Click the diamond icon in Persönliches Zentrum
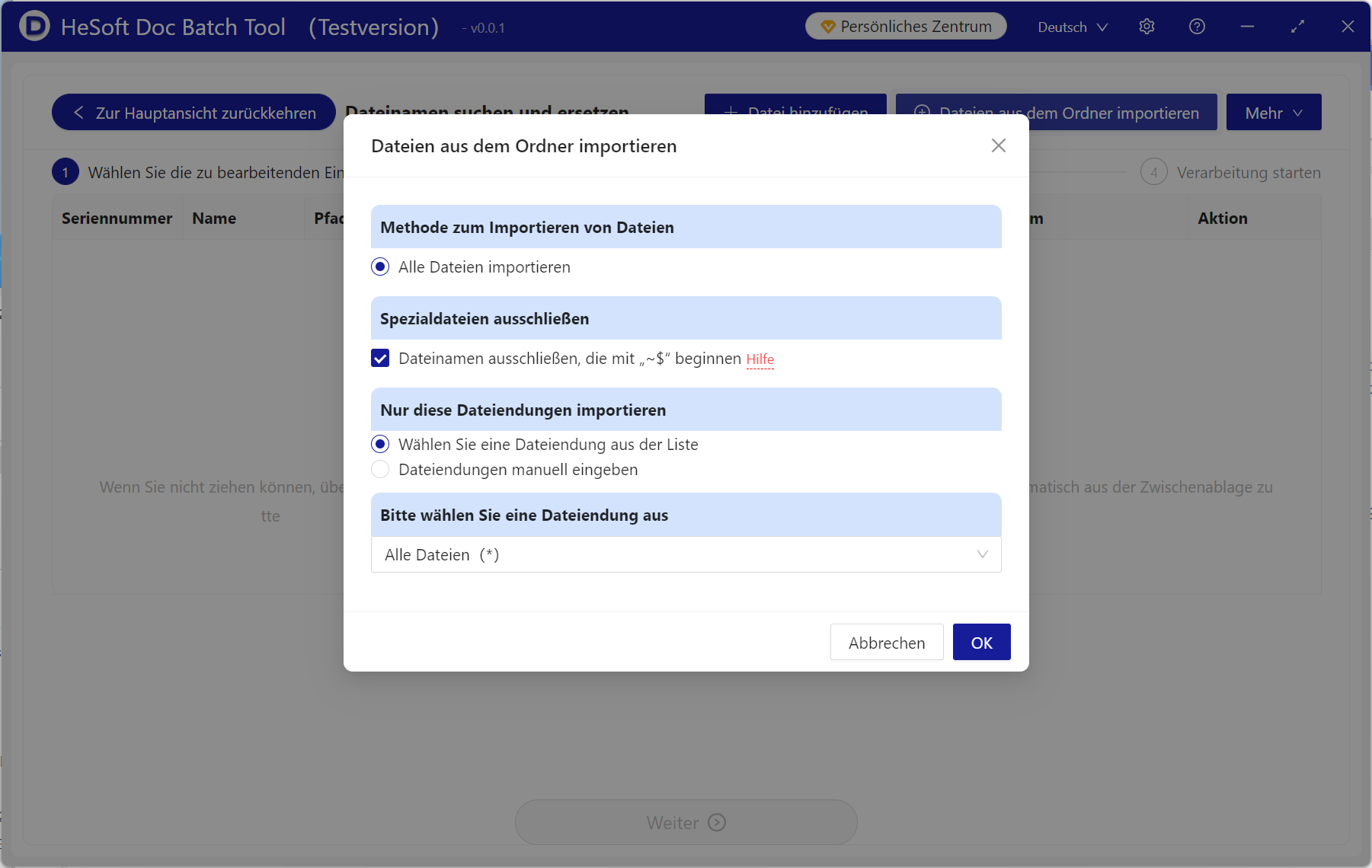1372x868 pixels. click(828, 27)
